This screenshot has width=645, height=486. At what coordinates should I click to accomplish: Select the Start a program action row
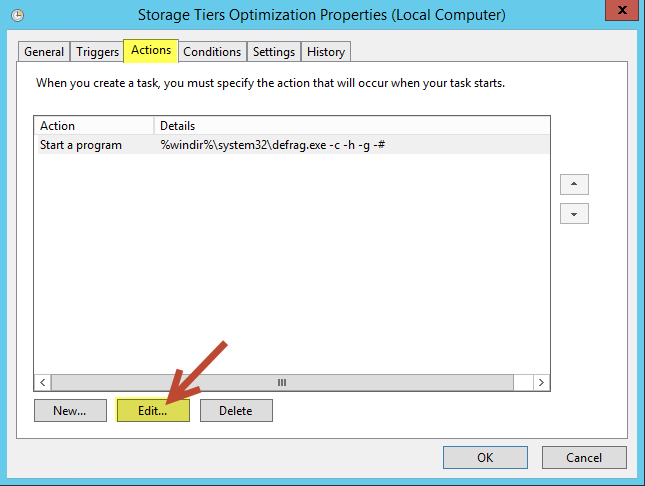(293, 145)
